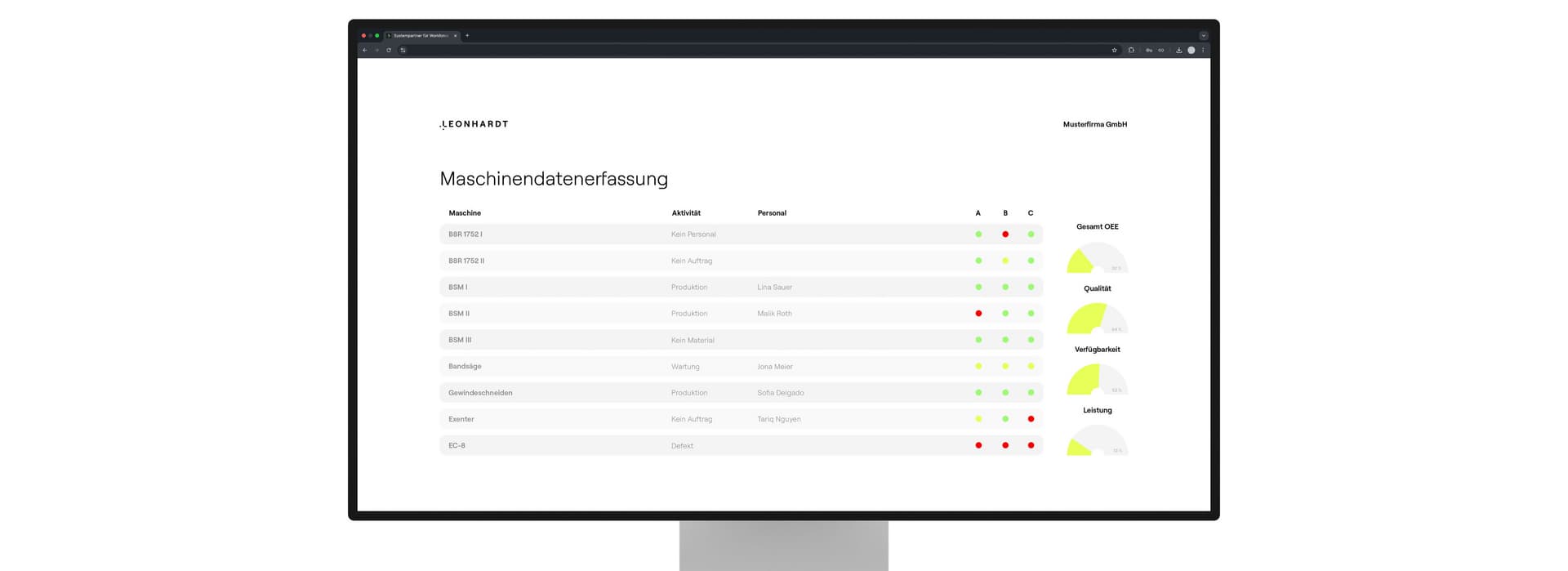Open a new browser tab
The height and width of the screenshot is (571, 1568).
click(467, 36)
